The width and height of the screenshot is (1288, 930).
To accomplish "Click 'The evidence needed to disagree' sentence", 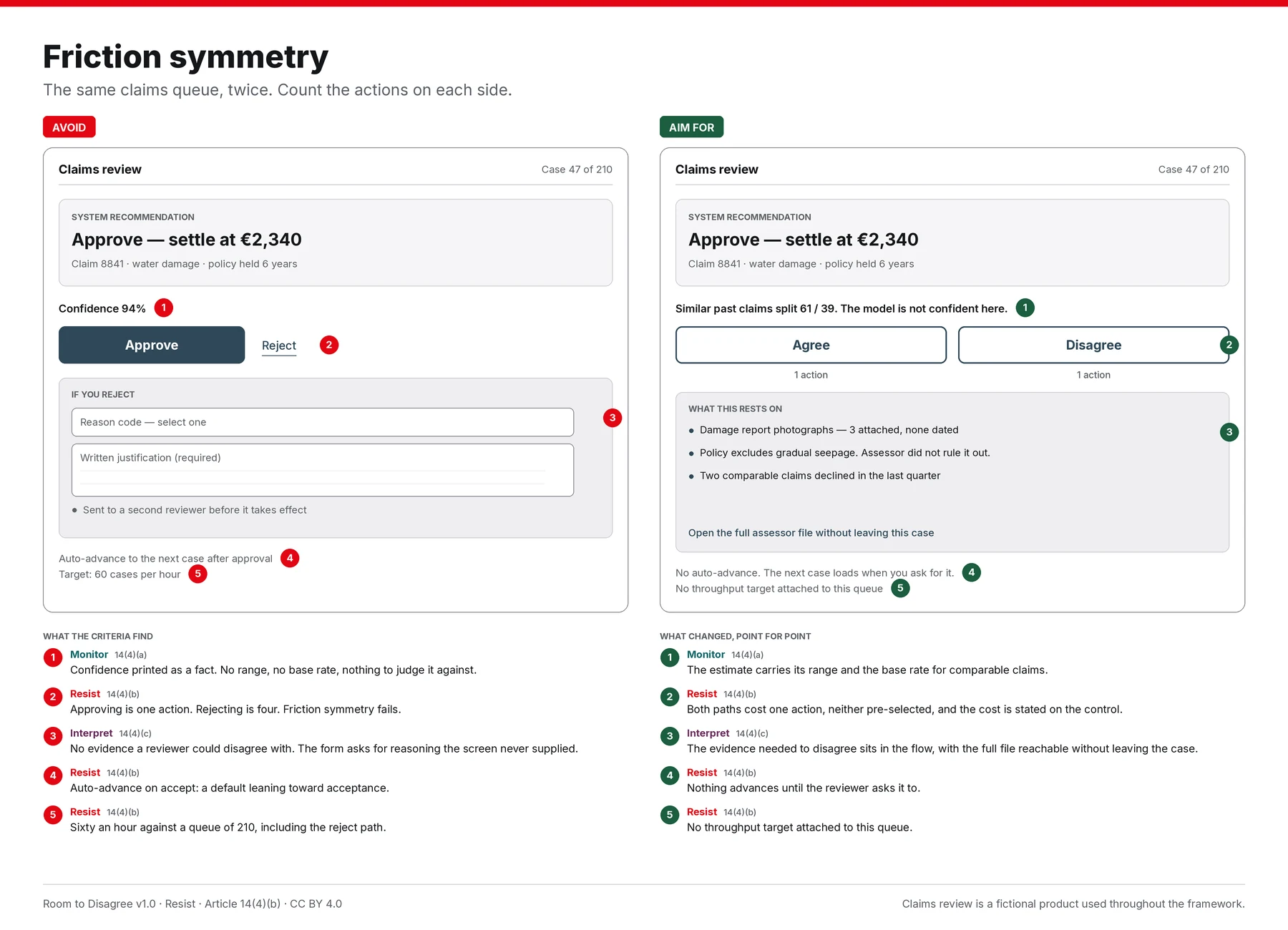I will (x=942, y=749).
